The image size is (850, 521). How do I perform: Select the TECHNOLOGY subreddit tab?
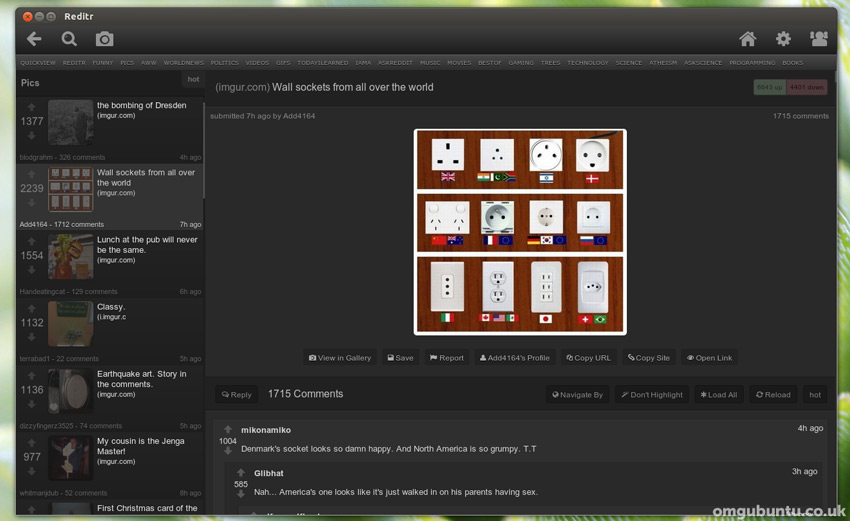coord(587,63)
